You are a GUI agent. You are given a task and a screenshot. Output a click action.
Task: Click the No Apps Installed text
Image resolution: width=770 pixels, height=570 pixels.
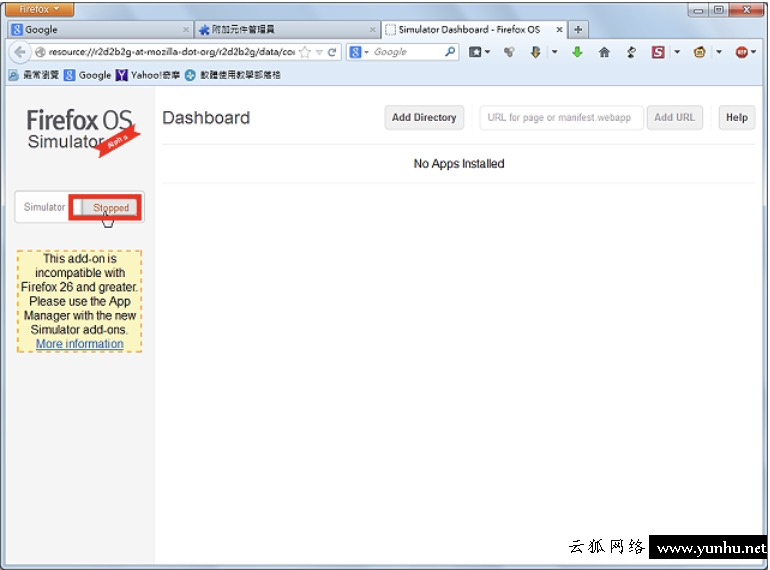[x=459, y=163]
